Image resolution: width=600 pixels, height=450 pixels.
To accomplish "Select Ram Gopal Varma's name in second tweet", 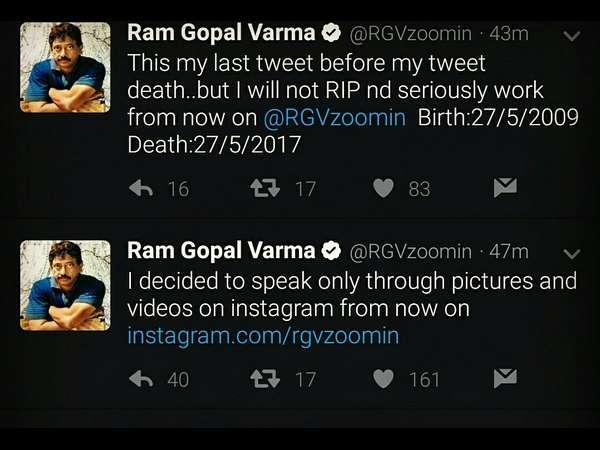I will tap(220, 251).
